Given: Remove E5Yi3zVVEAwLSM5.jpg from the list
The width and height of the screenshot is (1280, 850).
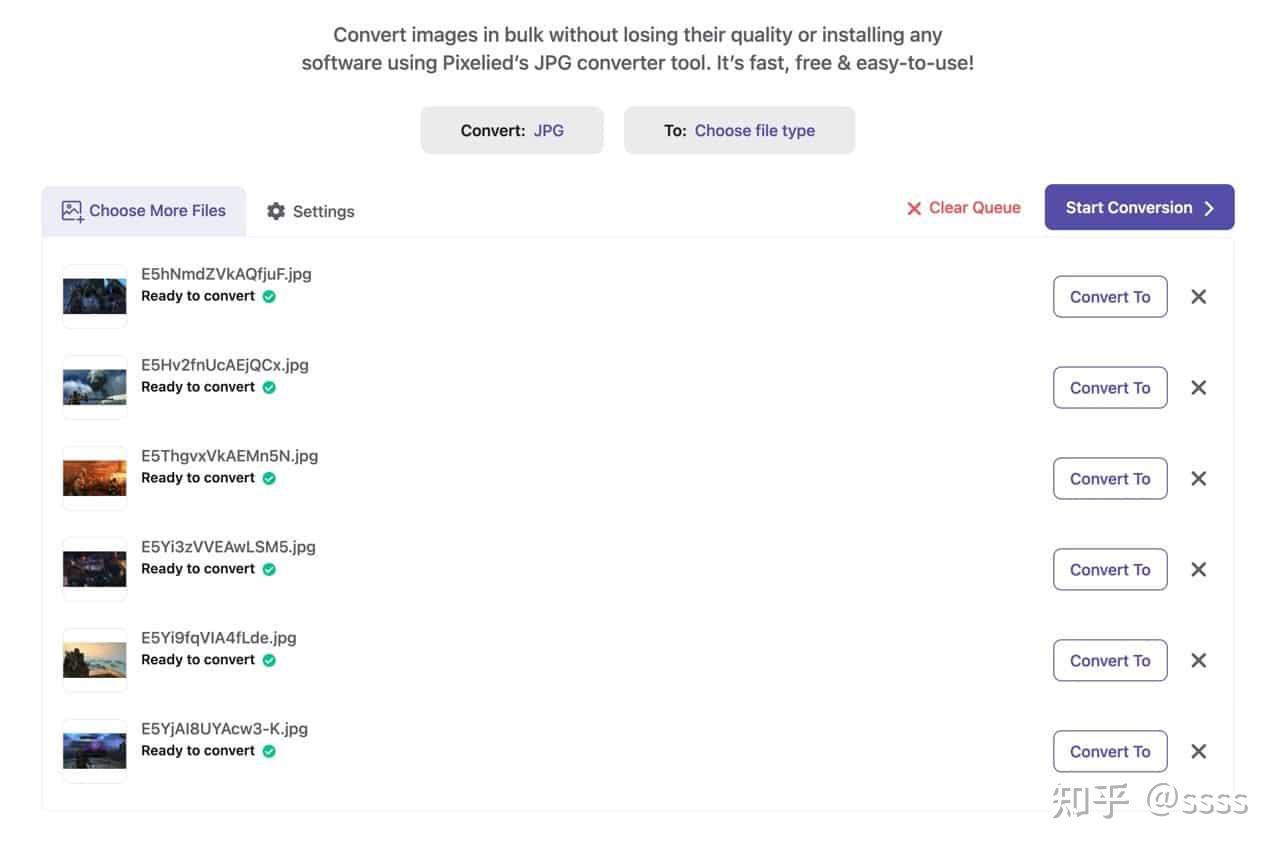Looking at the screenshot, I should (1198, 570).
